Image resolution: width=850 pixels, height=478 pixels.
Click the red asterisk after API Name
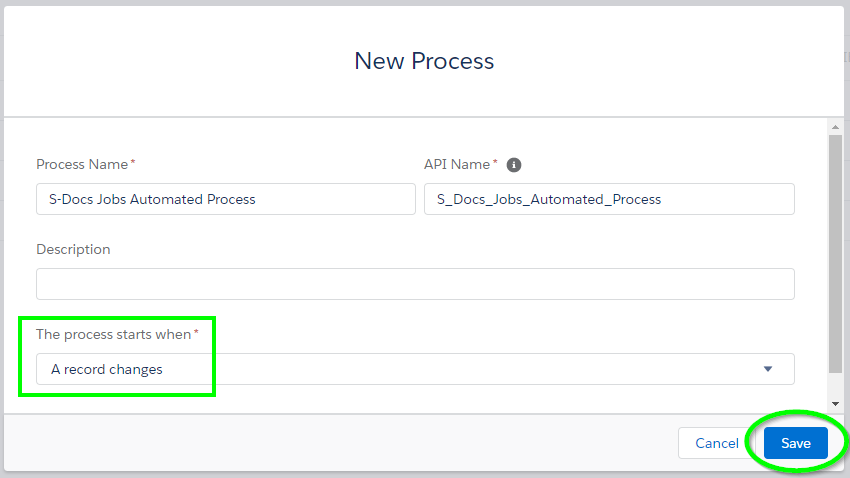pos(495,162)
